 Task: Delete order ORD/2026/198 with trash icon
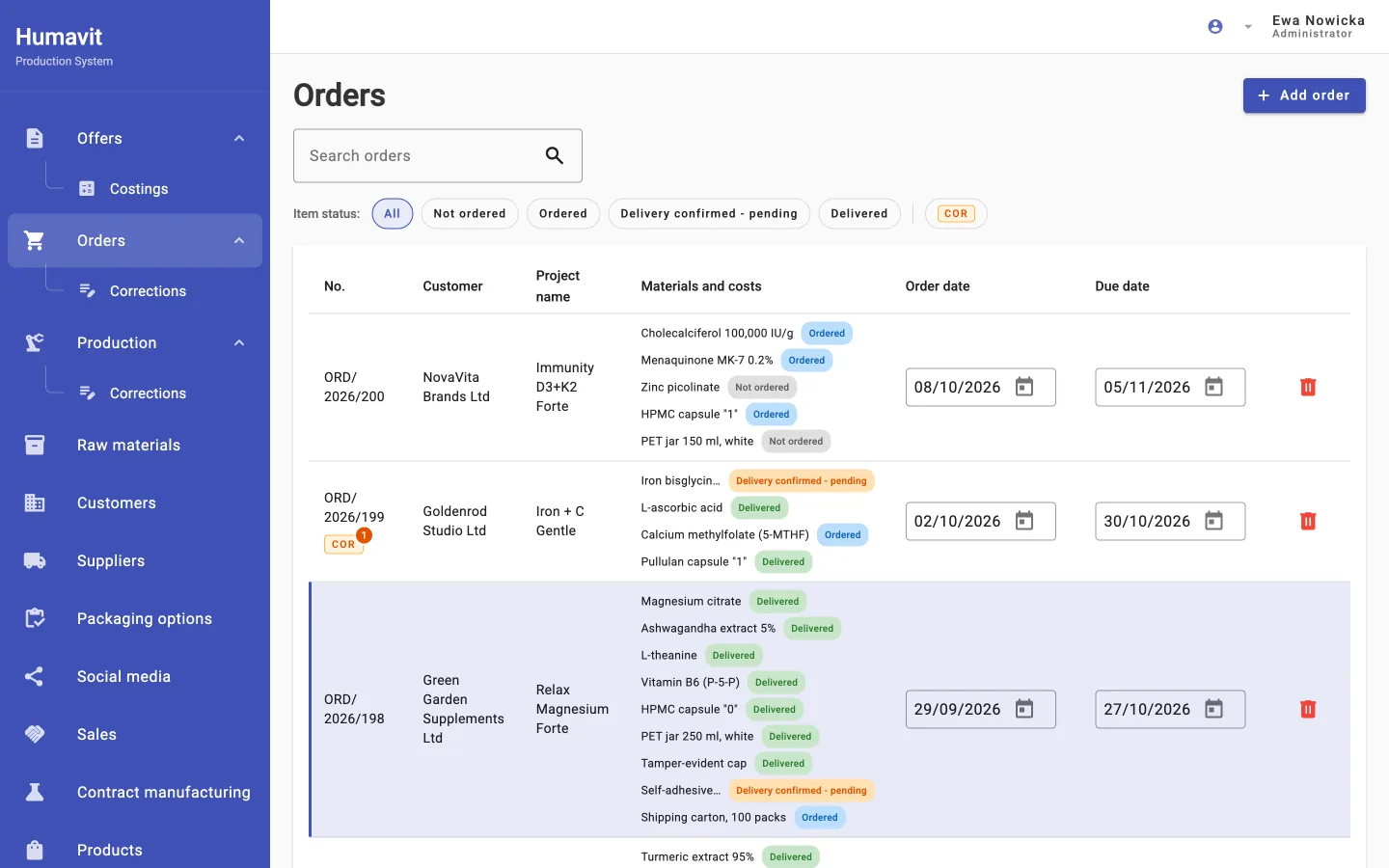click(1308, 709)
